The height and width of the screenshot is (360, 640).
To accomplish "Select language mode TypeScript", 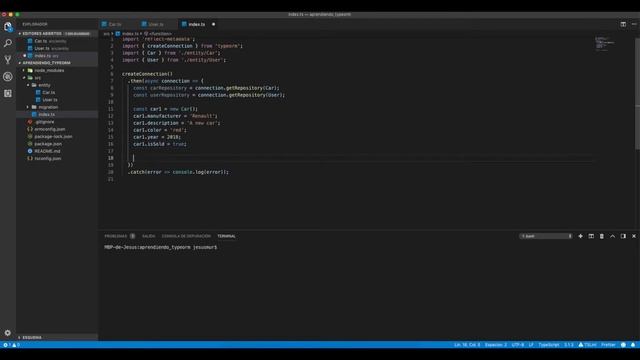I will (x=549, y=345).
